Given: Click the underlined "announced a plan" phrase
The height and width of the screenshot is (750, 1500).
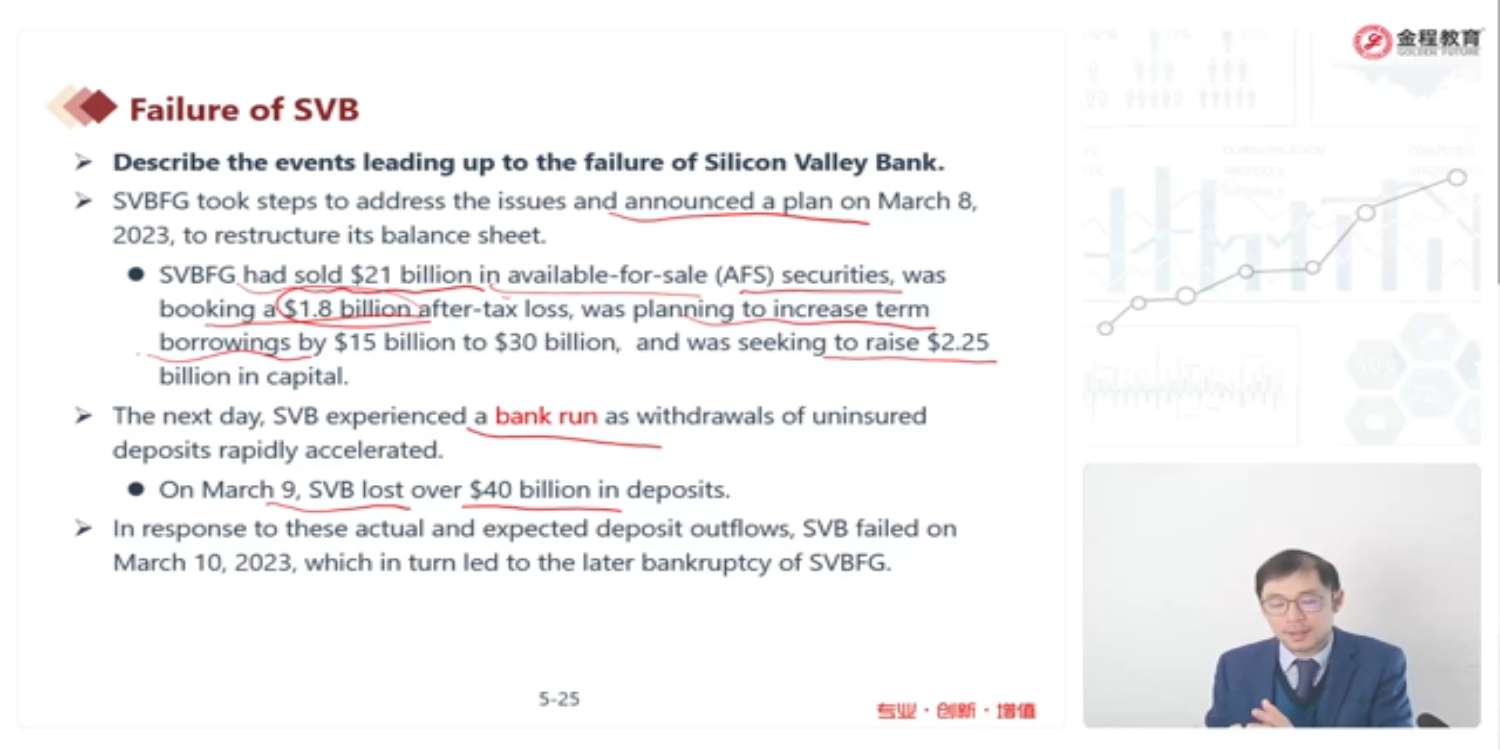Looking at the screenshot, I should click(728, 201).
